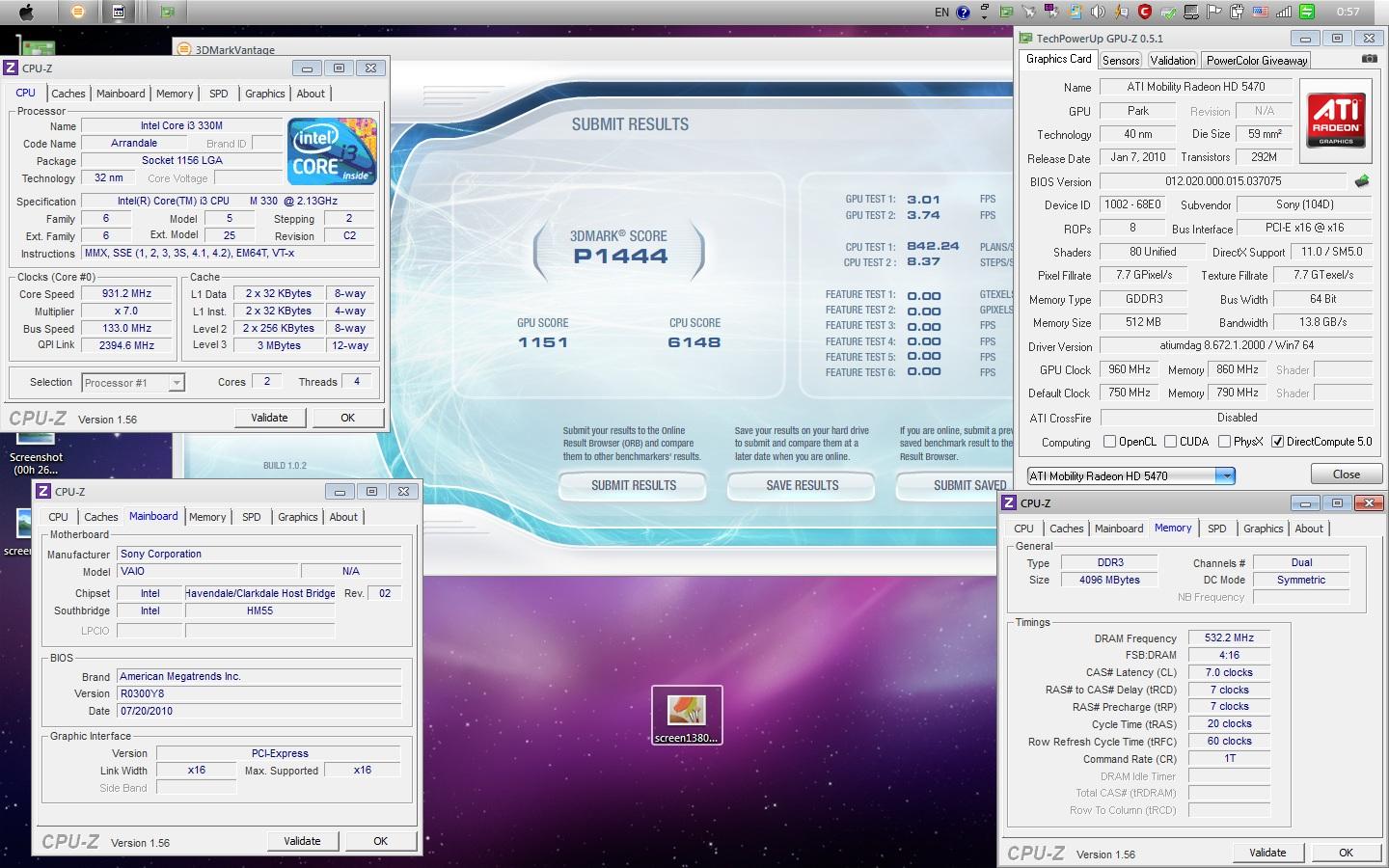Click the GPU-Z BIOS save chip icon

(x=1361, y=181)
